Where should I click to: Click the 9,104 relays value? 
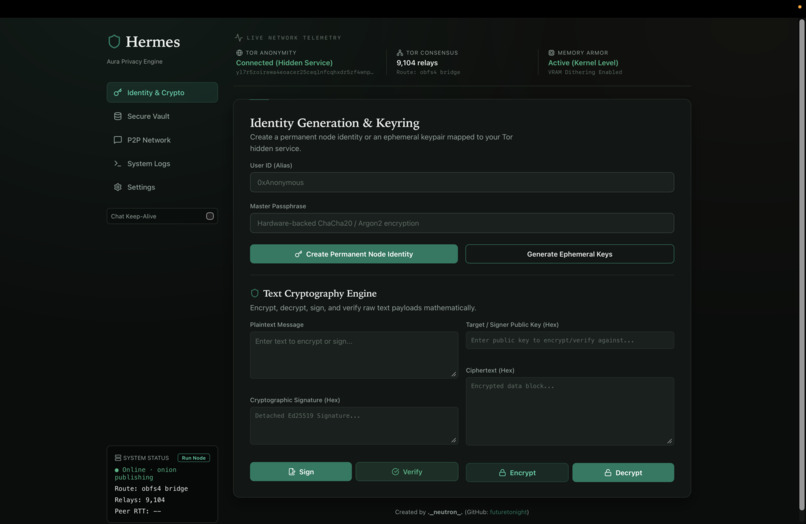click(417, 63)
